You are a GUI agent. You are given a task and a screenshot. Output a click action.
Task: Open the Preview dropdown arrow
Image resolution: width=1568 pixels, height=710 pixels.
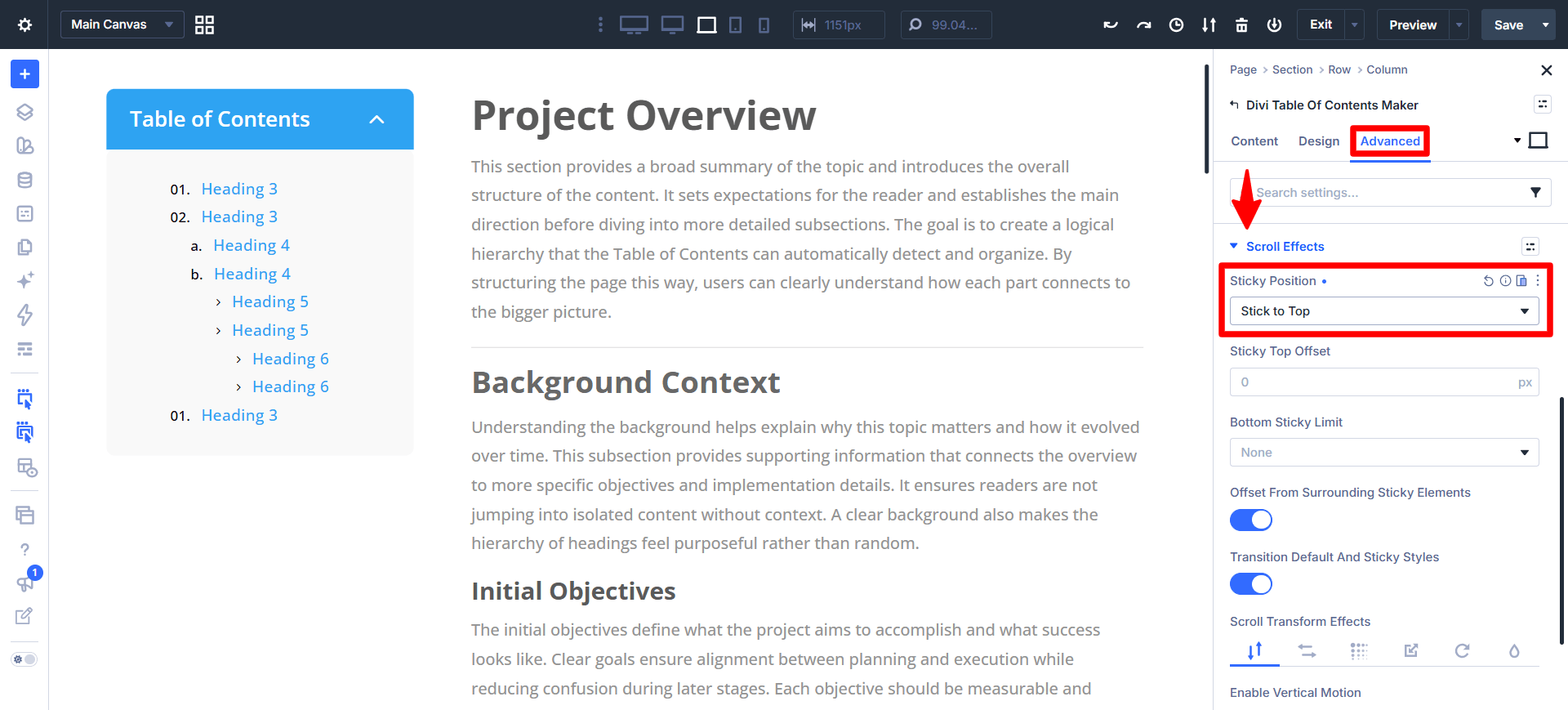[x=1459, y=25]
